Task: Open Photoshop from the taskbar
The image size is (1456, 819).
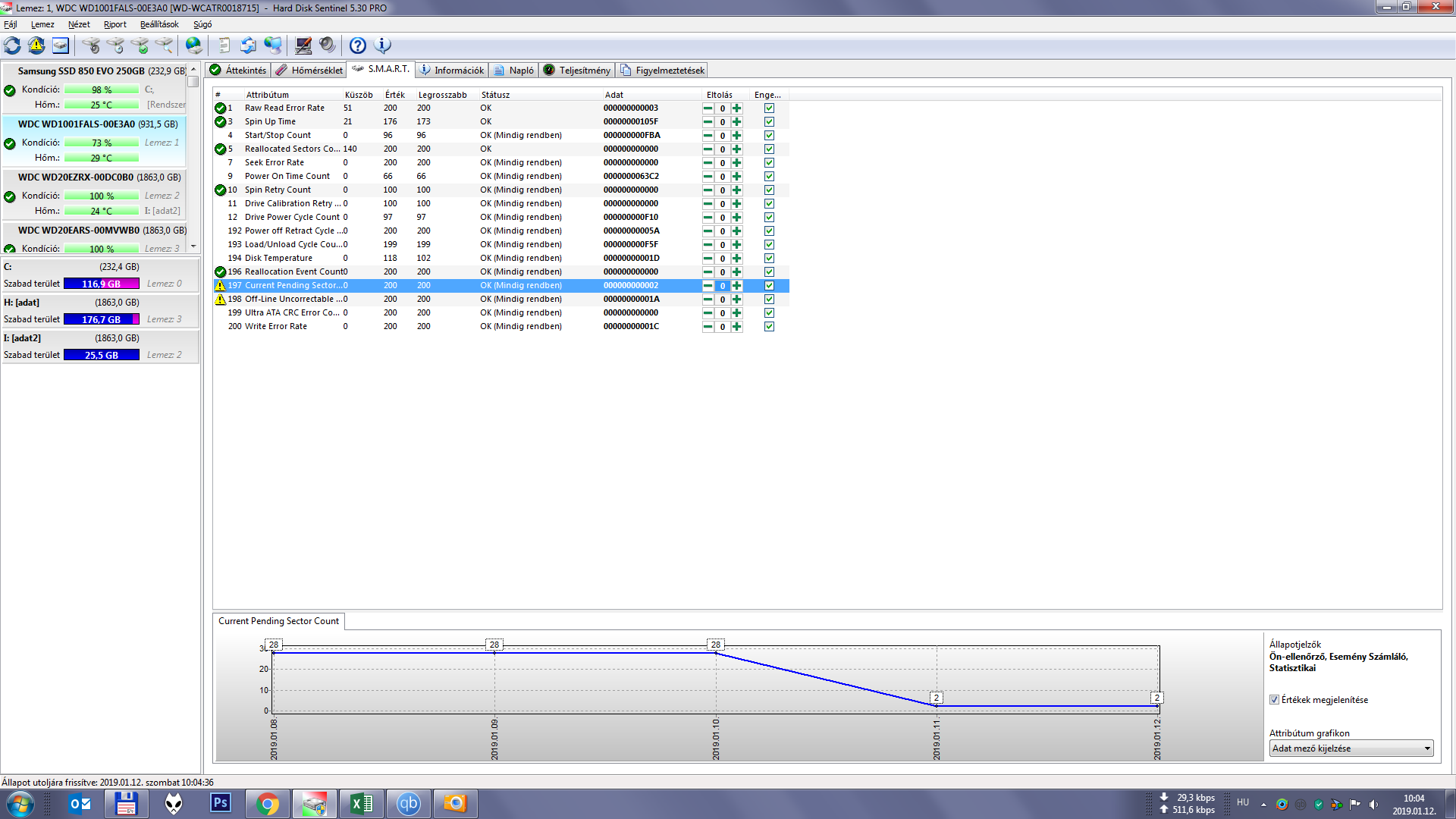Action: pos(221,804)
